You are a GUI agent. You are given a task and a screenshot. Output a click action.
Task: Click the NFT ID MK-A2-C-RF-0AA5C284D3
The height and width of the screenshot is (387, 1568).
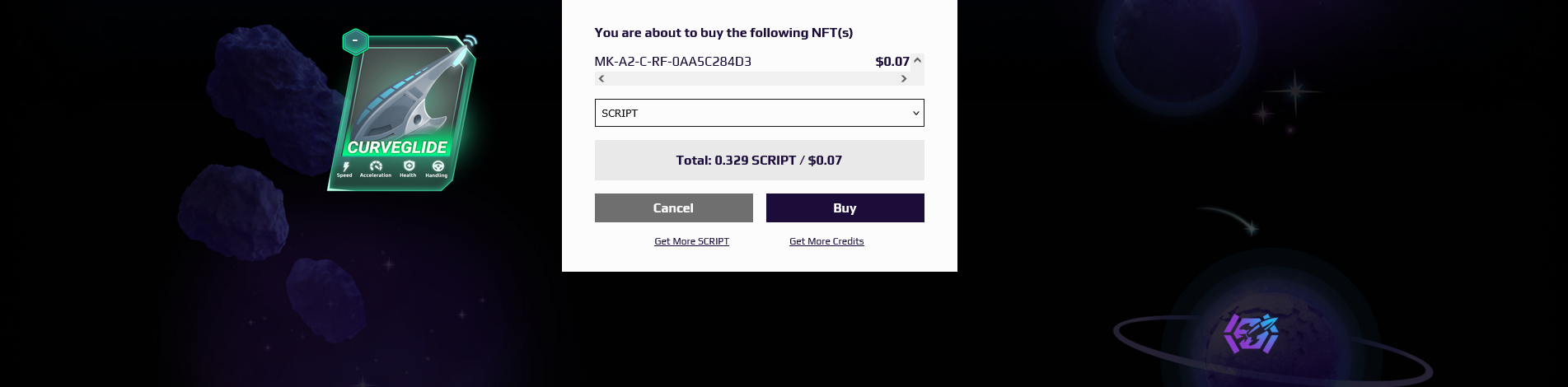click(x=672, y=62)
